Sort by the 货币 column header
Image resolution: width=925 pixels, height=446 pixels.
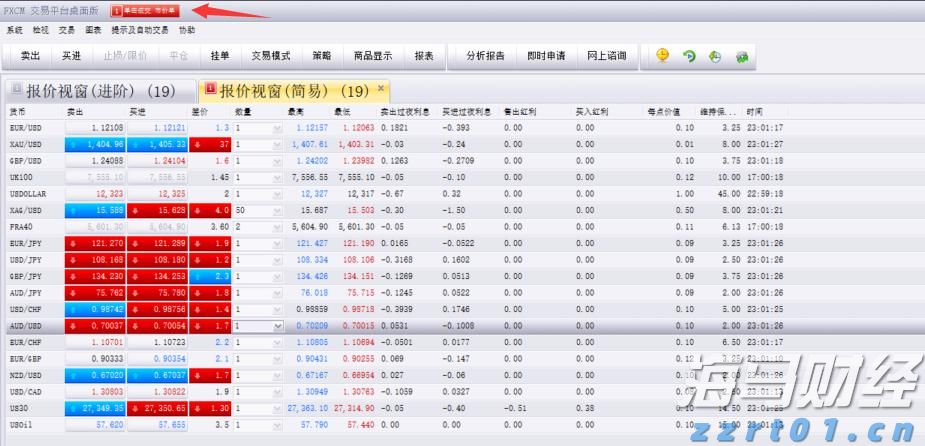(x=18, y=111)
